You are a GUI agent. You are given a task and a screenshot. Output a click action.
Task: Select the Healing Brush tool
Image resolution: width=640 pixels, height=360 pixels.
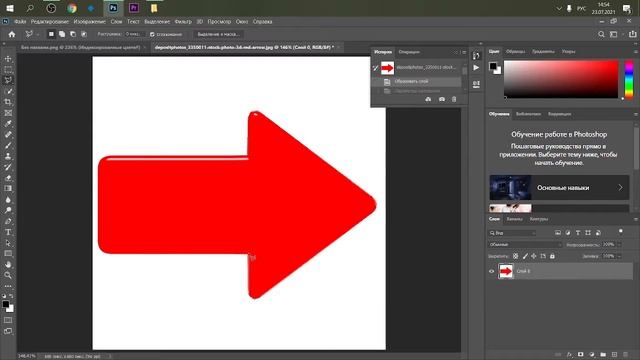coord(8,135)
